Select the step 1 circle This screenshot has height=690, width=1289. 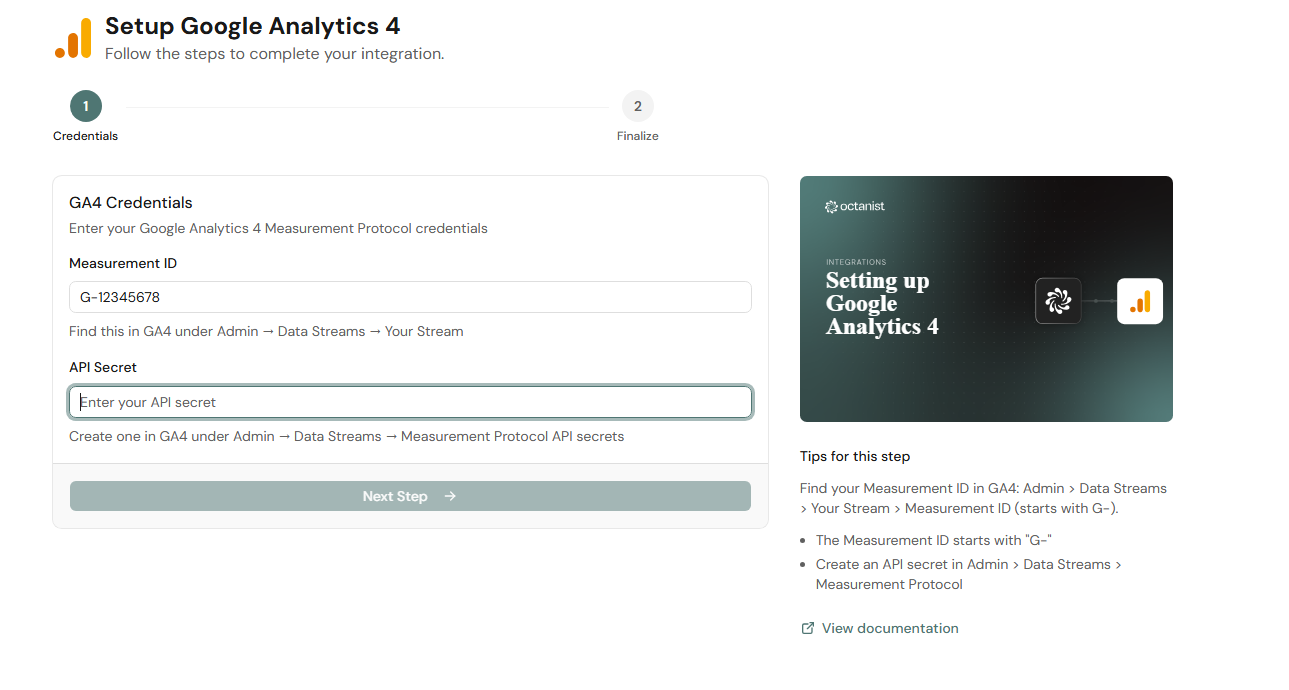pyautogui.click(x=86, y=106)
